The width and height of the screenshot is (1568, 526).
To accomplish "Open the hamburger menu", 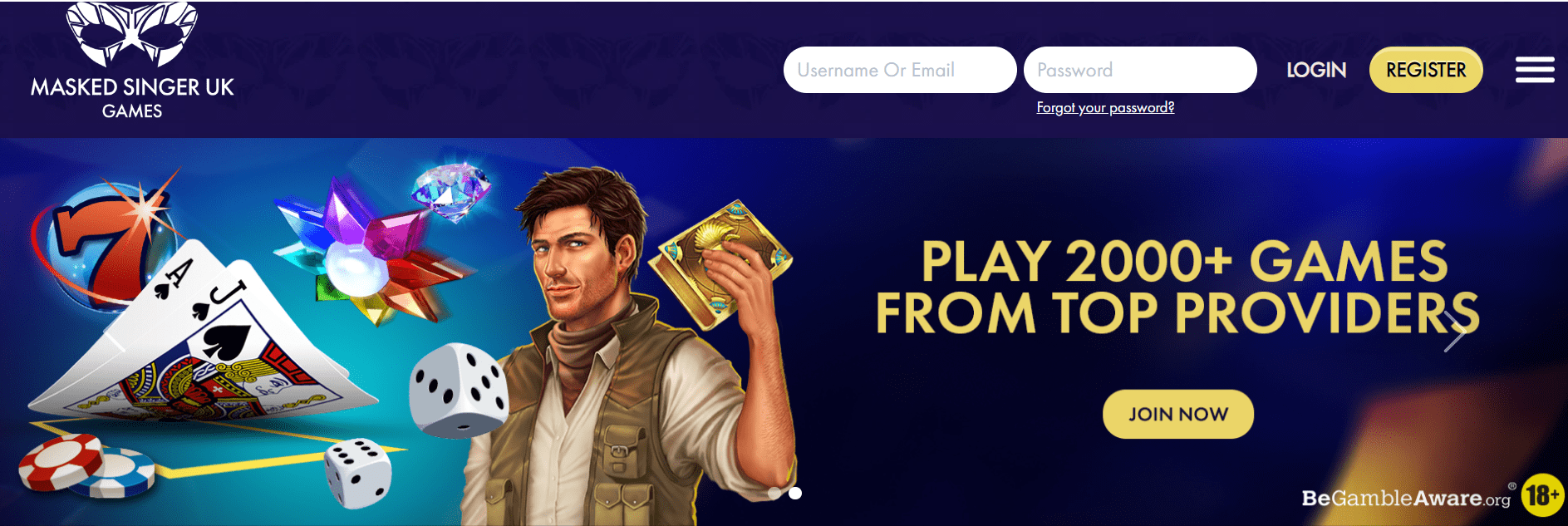I will [x=1535, y=70].
